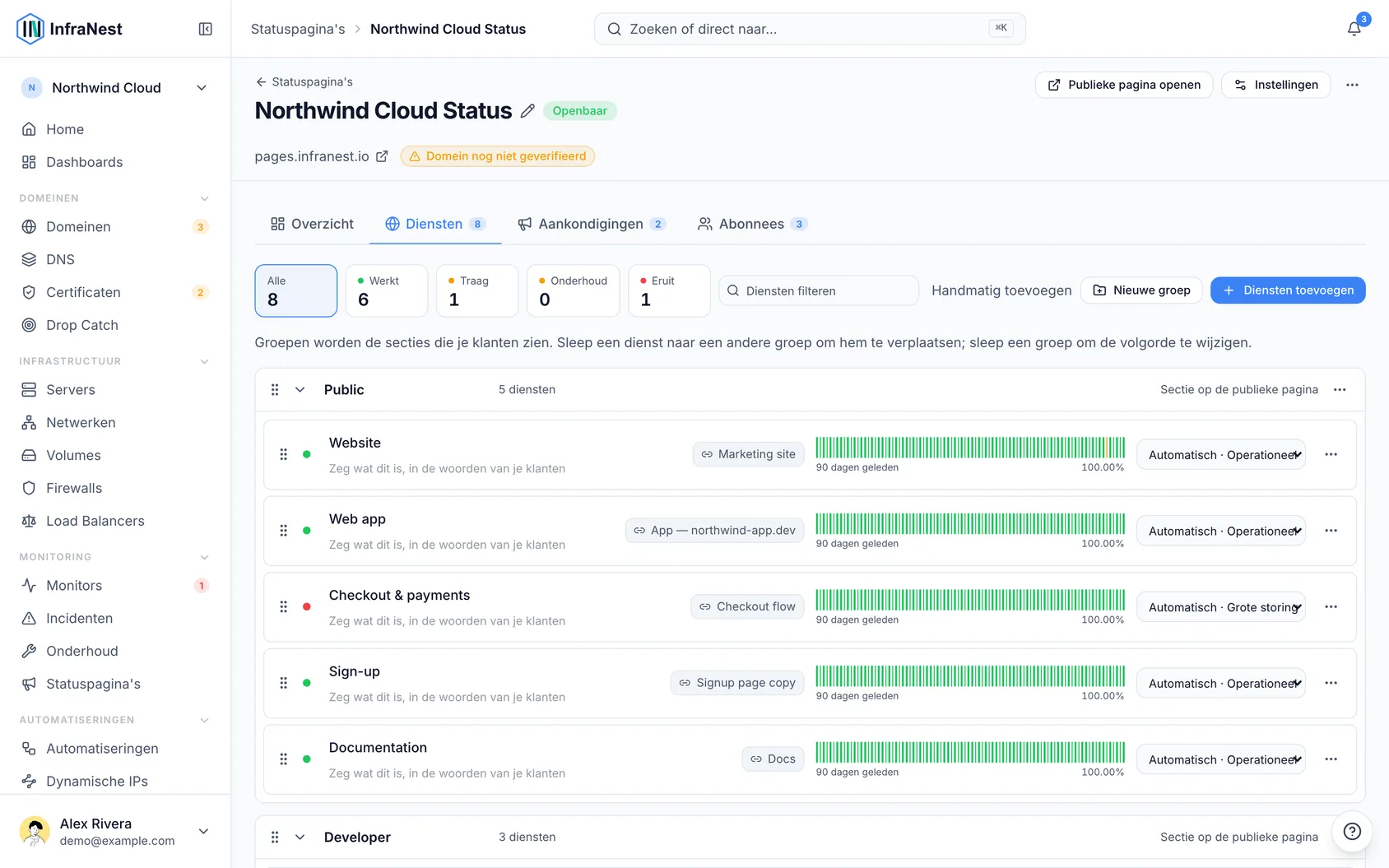
Task: Click Publieke pagina openen
Action: tap(1124, 85)
